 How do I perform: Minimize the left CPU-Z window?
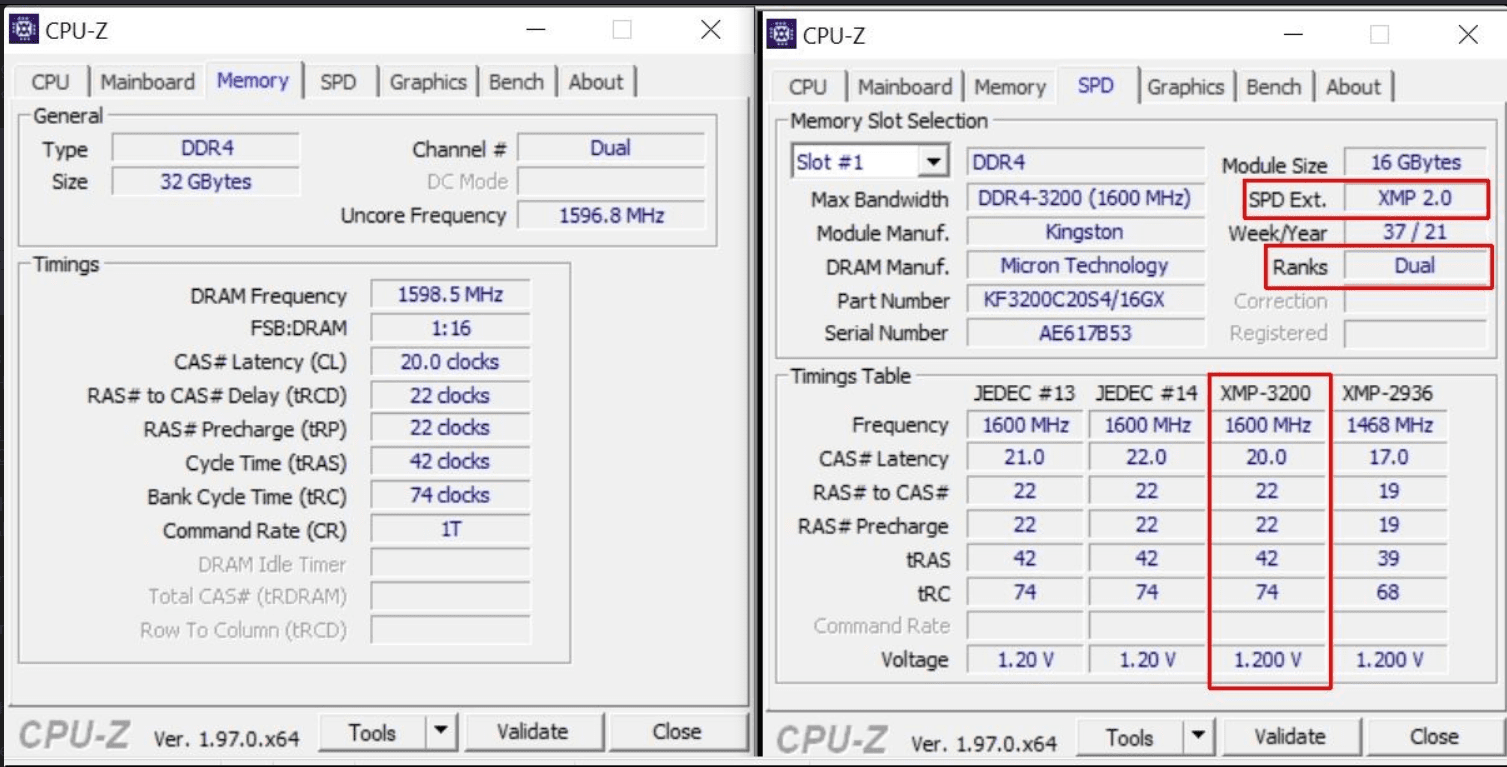pos(537,30)
